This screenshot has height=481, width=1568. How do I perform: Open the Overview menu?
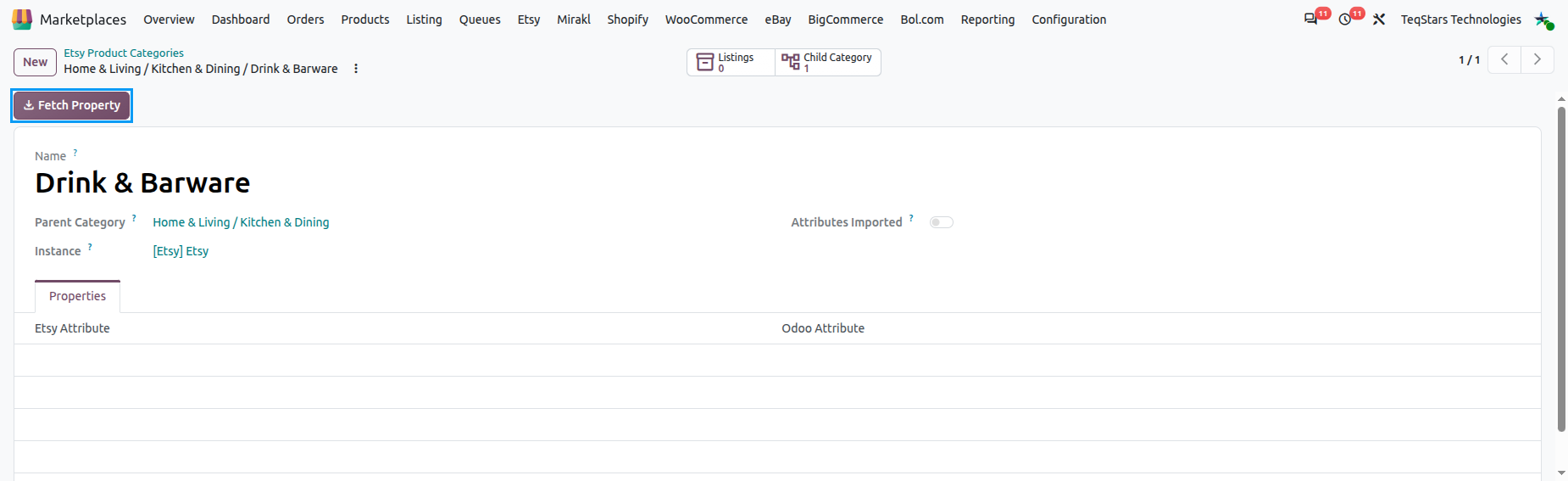pos(169,20)
